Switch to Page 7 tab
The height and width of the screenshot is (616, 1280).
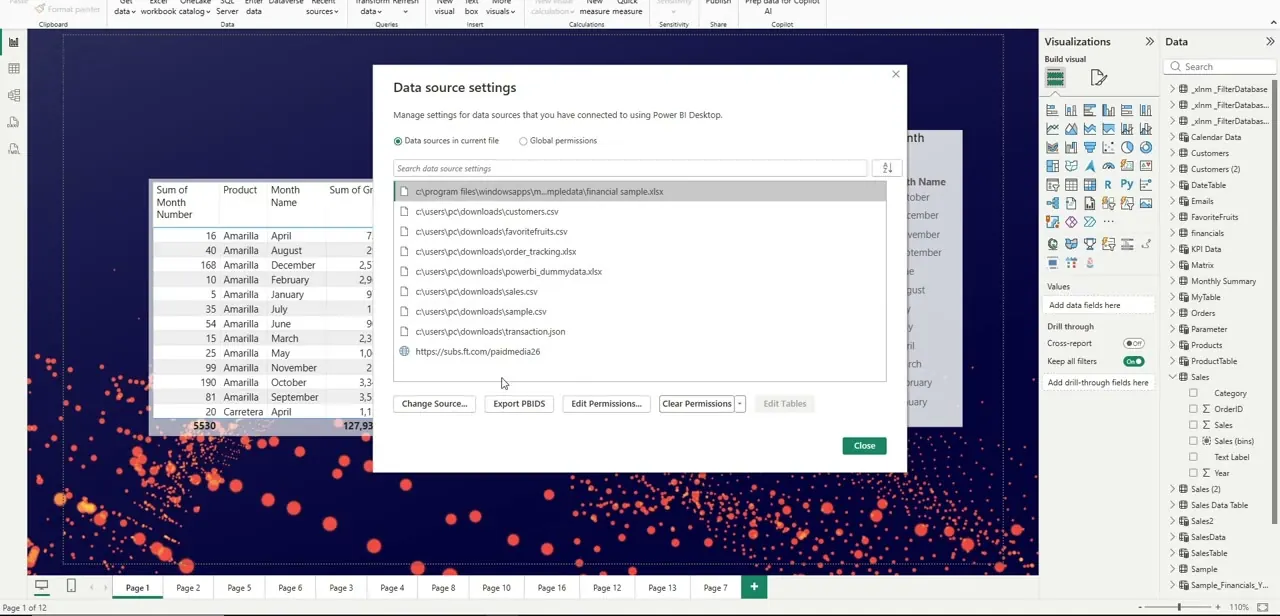715,588
